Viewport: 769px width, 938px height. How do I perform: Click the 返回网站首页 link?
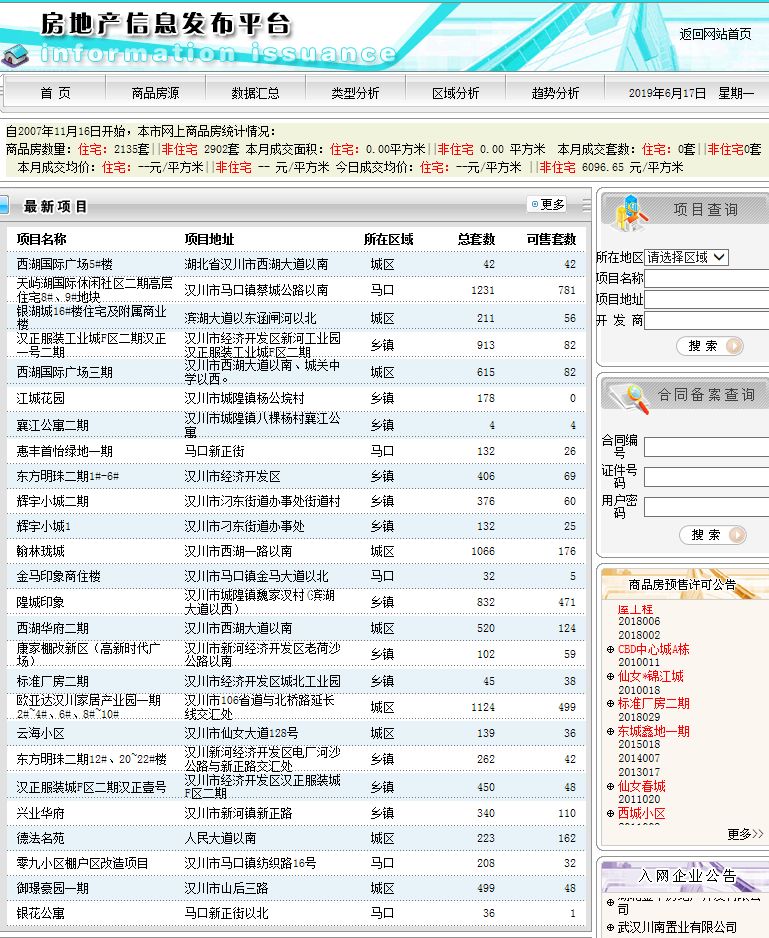point(715,34)
